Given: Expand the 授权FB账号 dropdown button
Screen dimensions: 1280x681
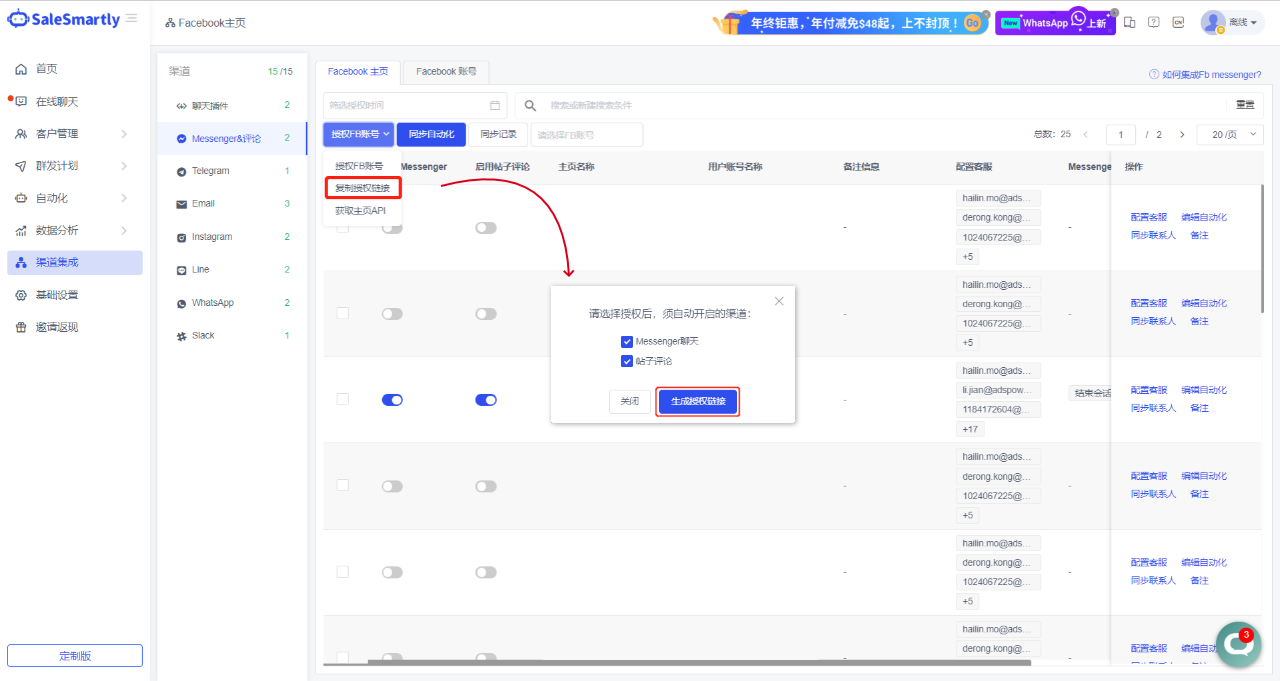Looking at the screenshot, I should click(358, 134).
